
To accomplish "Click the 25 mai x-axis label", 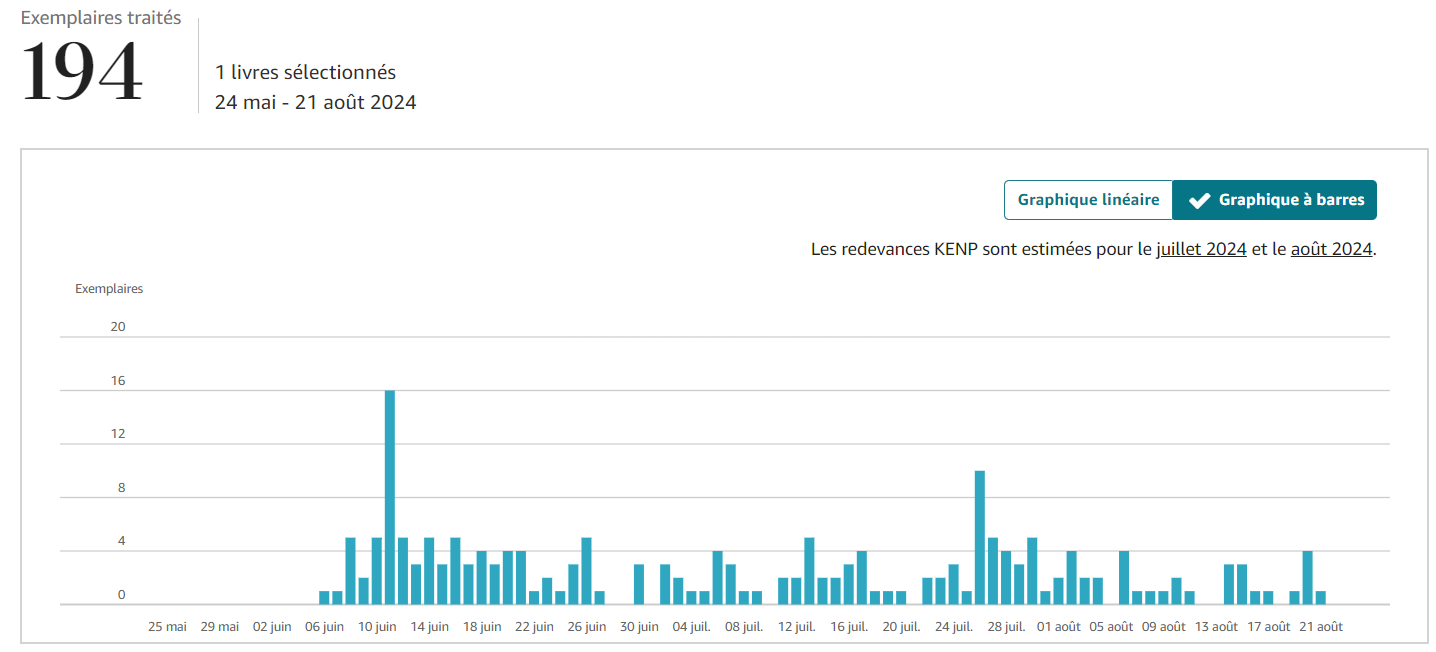I will coord(167,627).
